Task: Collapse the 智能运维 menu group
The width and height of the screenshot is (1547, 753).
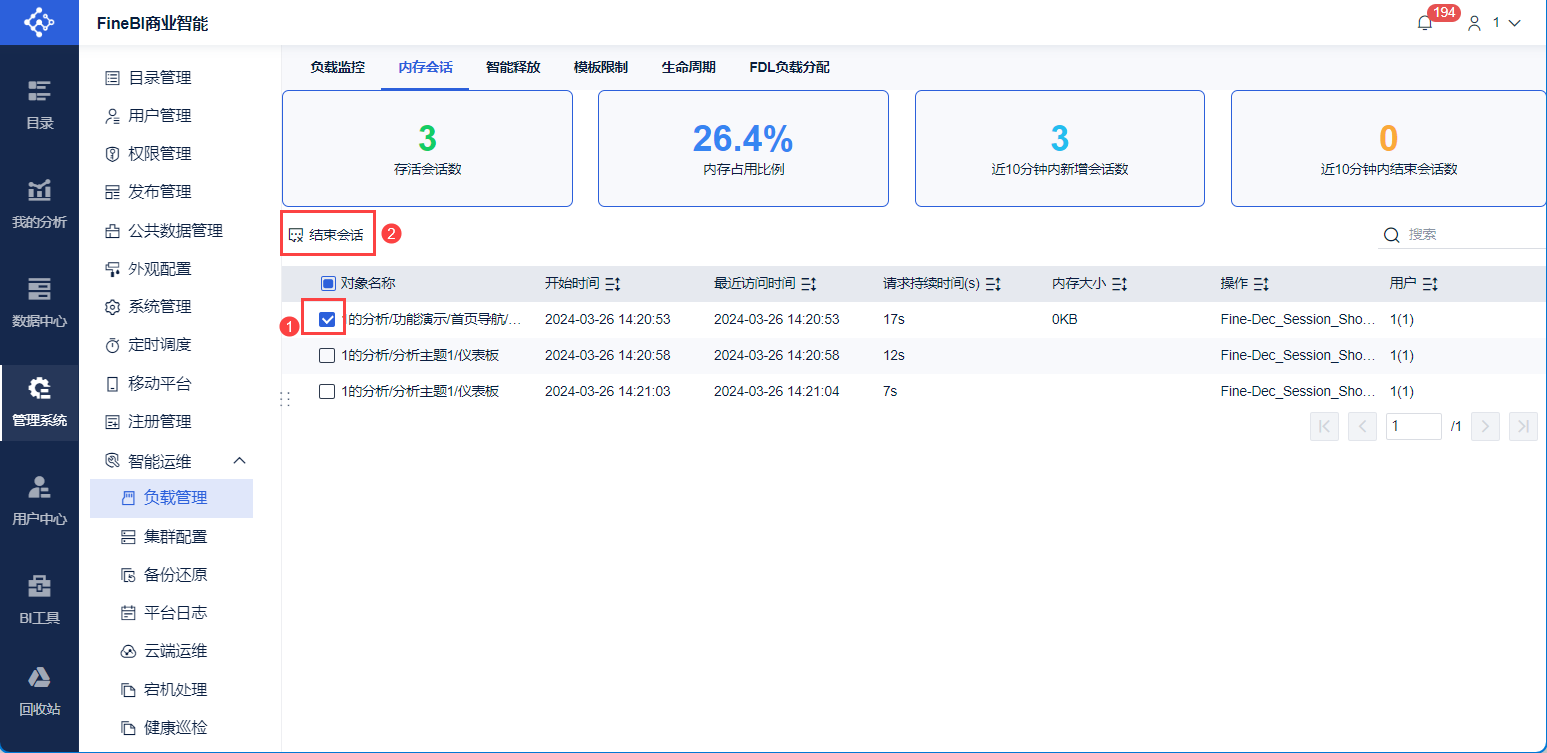Action: tap(239, 461)
